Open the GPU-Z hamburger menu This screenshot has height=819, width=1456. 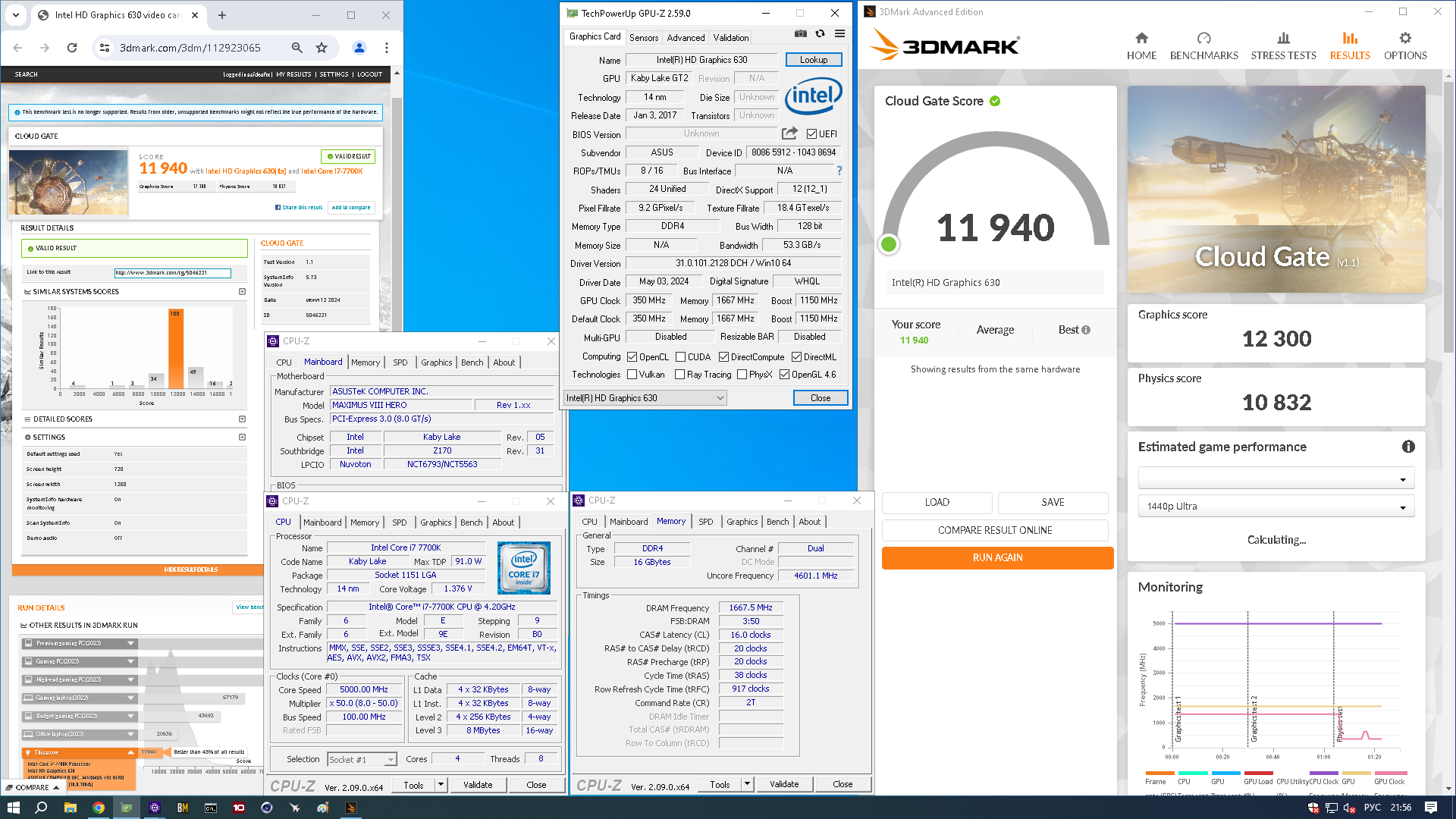point(839,33)
